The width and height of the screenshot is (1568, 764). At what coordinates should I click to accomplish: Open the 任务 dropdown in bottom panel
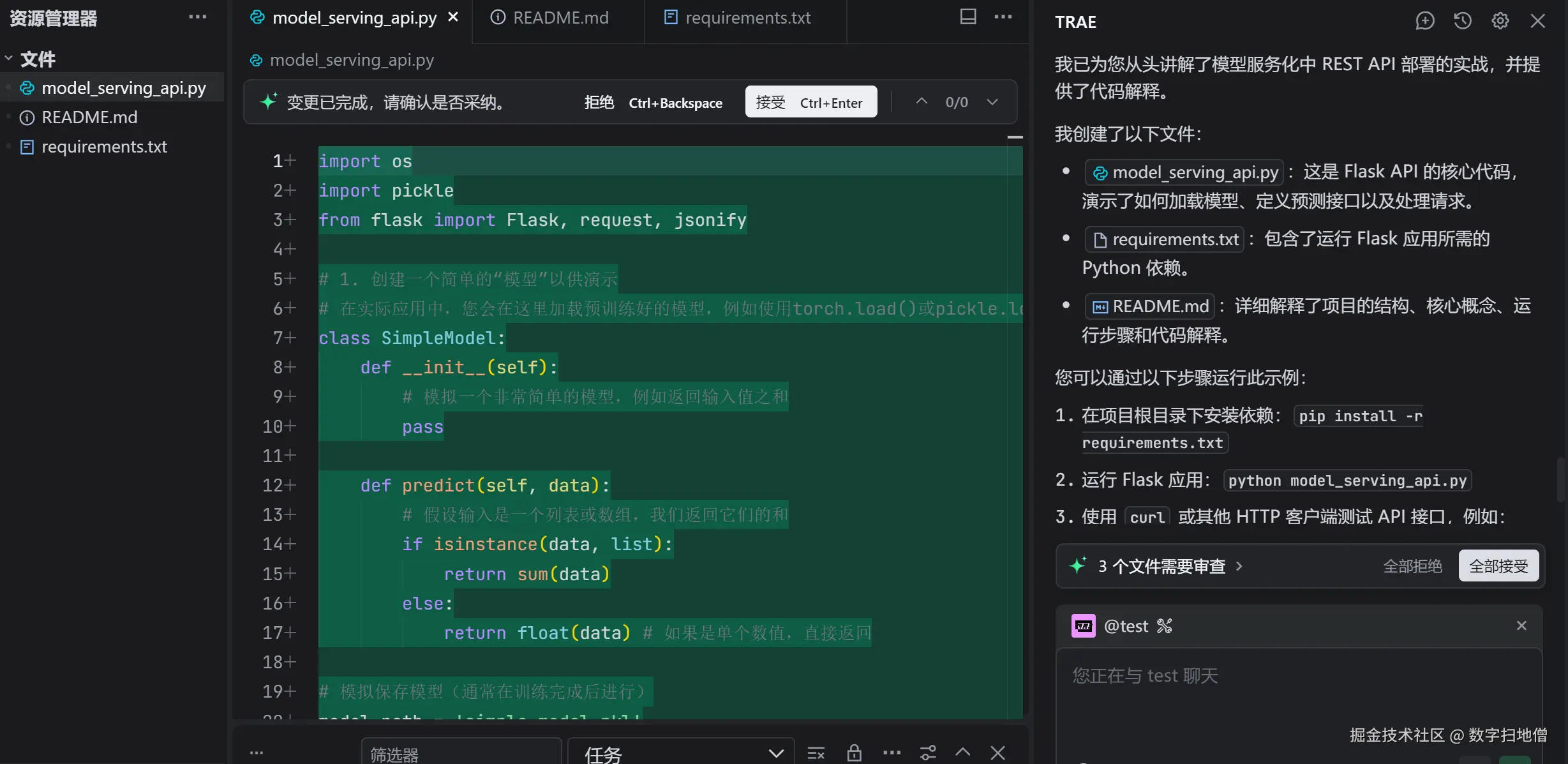point(680,753)
